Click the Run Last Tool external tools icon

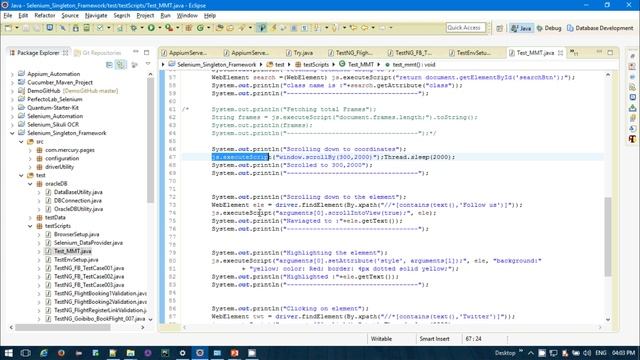[x=169, y=28]
